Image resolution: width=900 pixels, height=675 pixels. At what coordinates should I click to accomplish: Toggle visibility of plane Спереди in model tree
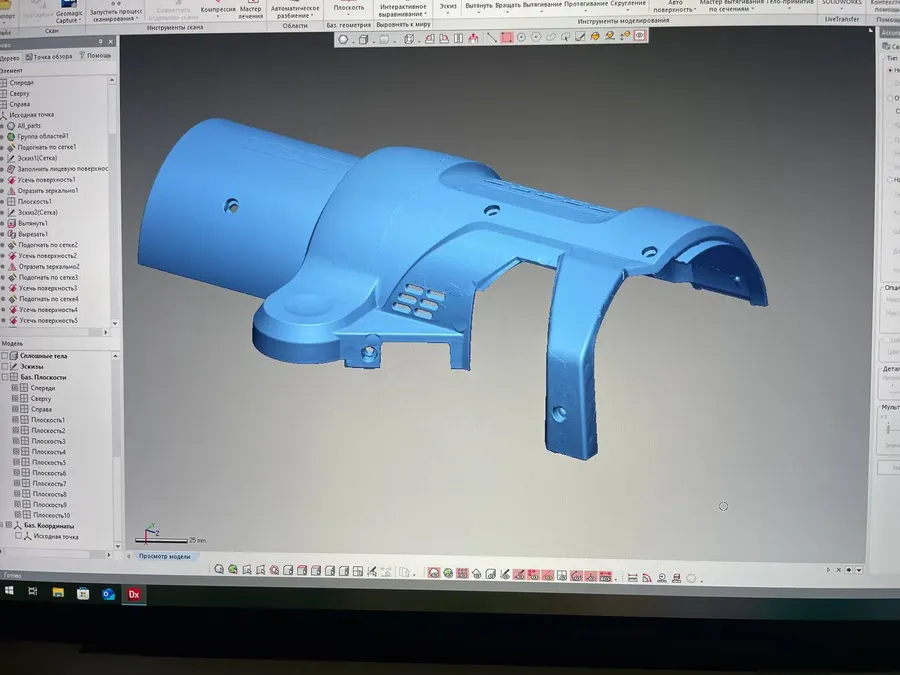(x=15, y=388)
